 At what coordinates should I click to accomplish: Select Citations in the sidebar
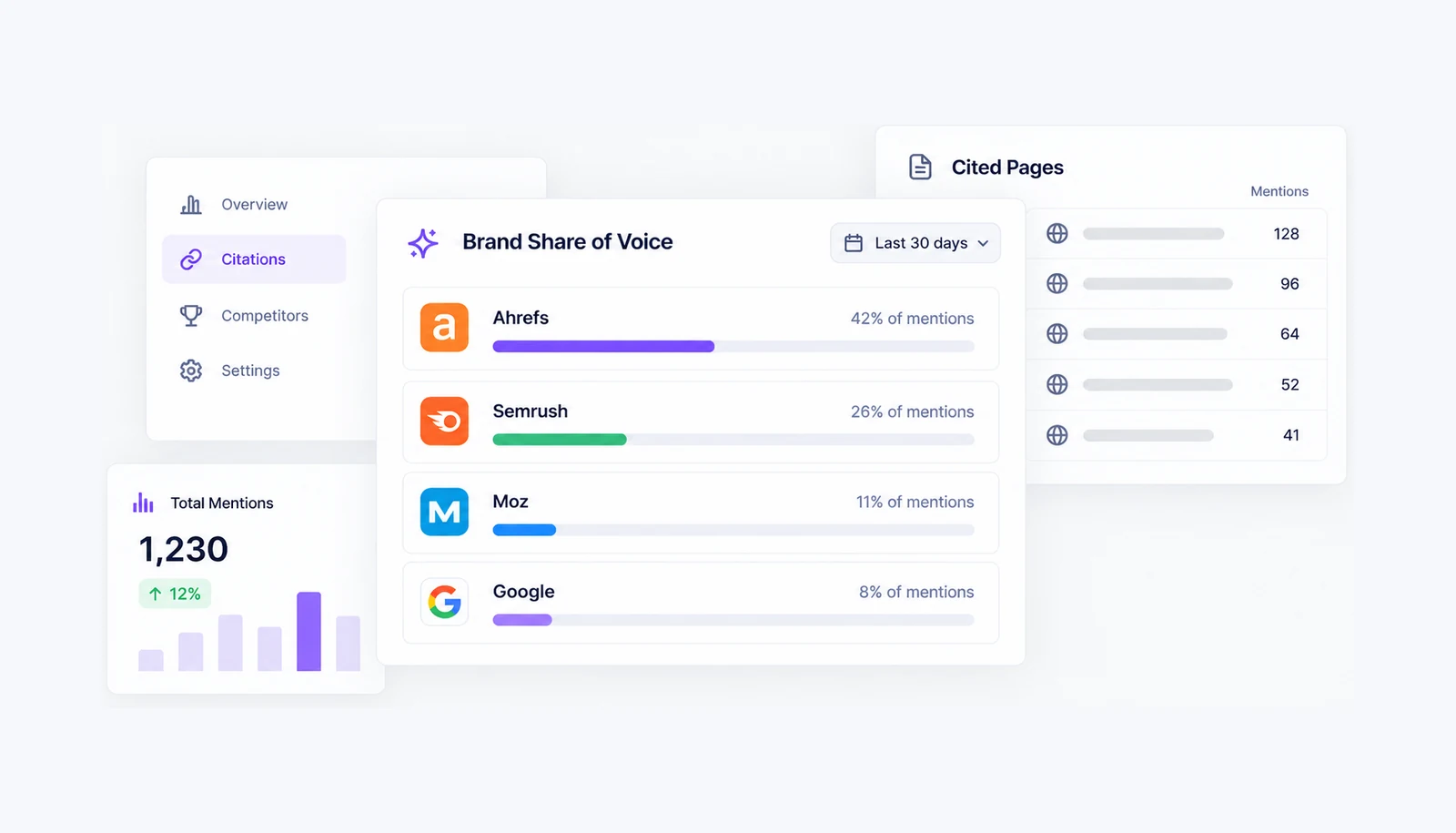point(254,259)
